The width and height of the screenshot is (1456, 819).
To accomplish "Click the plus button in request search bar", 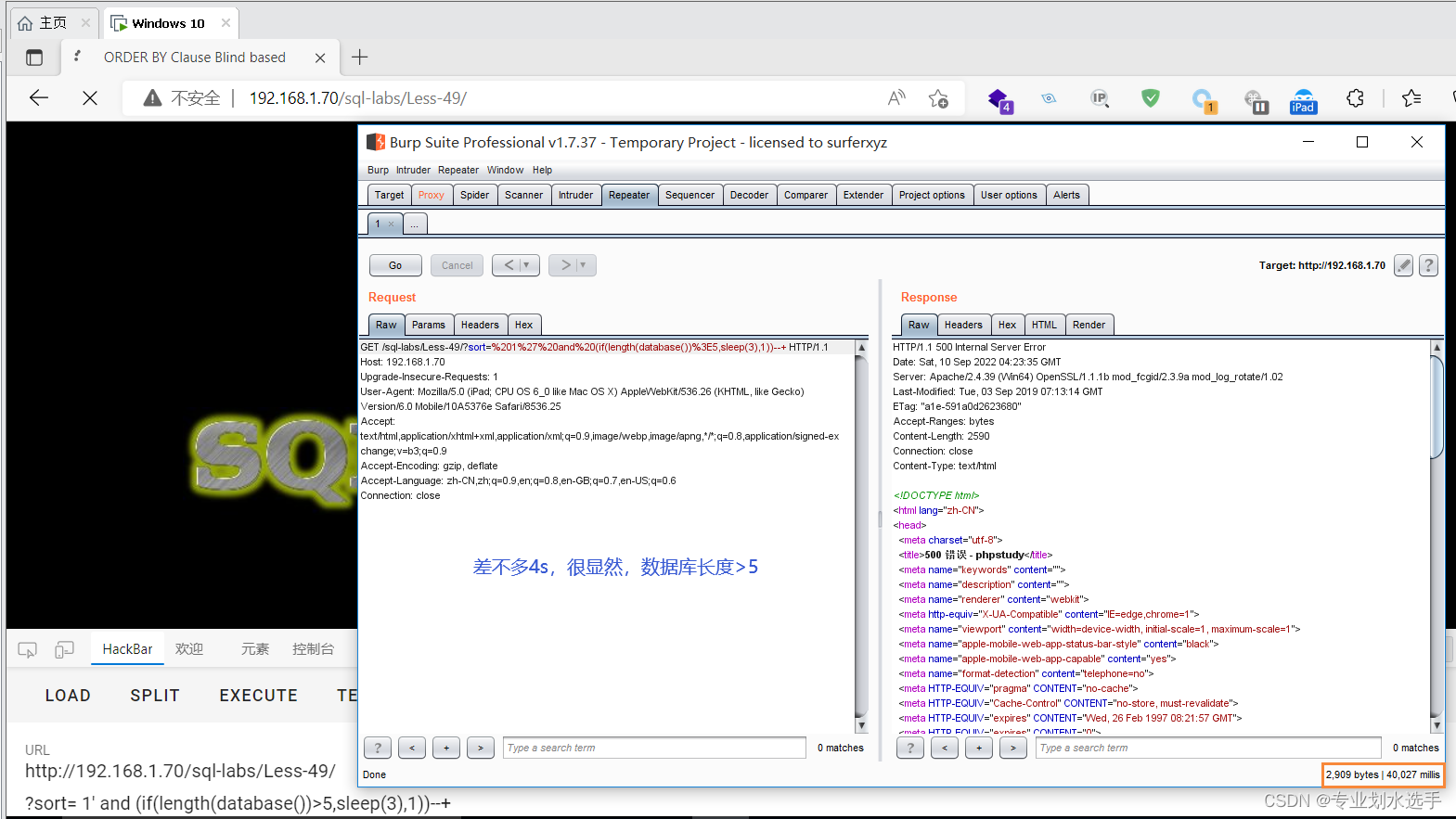I will [x=446, y=748].
